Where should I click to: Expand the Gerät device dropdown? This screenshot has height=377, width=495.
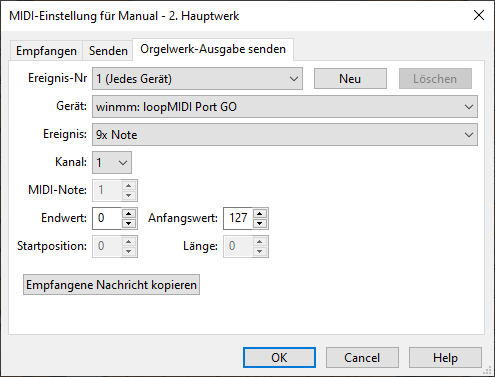(x=285, y=107)
